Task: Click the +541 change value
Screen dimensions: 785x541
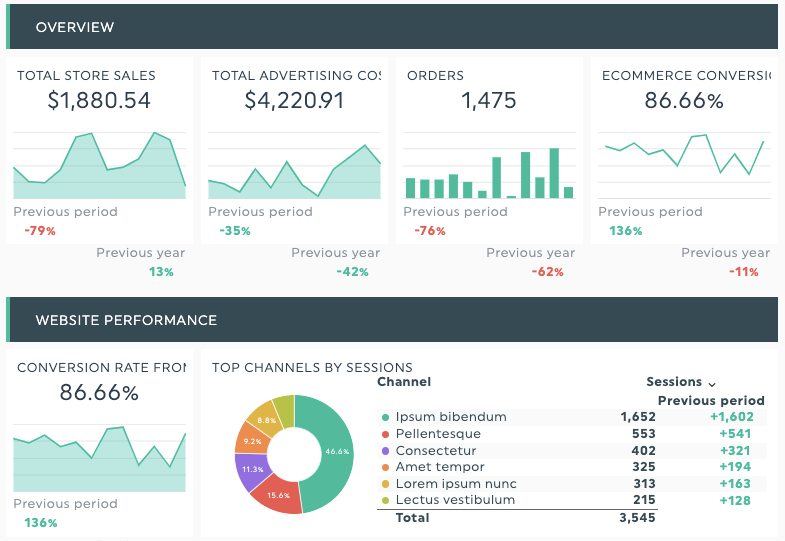Action: point(735,434)
